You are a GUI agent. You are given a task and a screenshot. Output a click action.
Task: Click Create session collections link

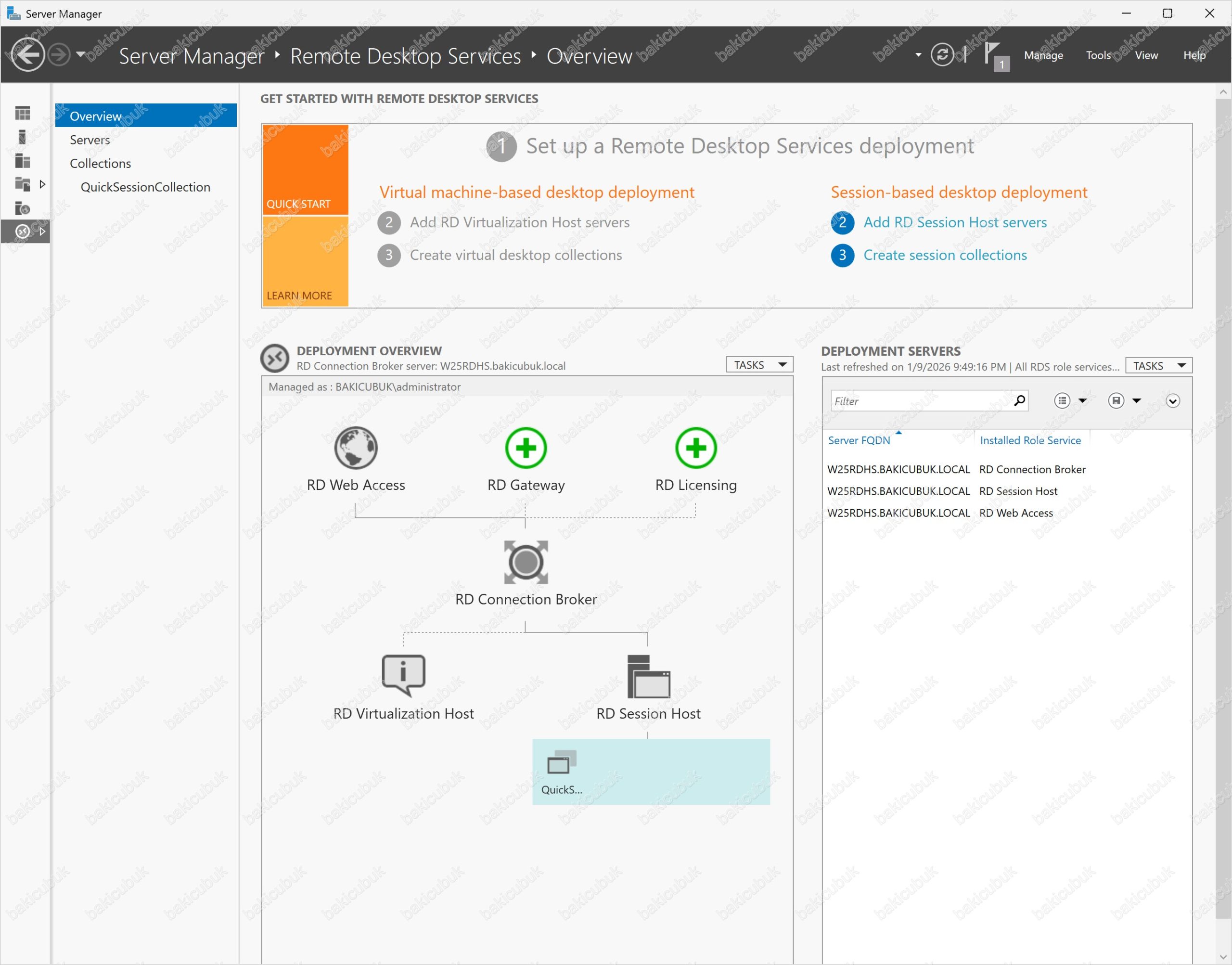pos(945,256)
